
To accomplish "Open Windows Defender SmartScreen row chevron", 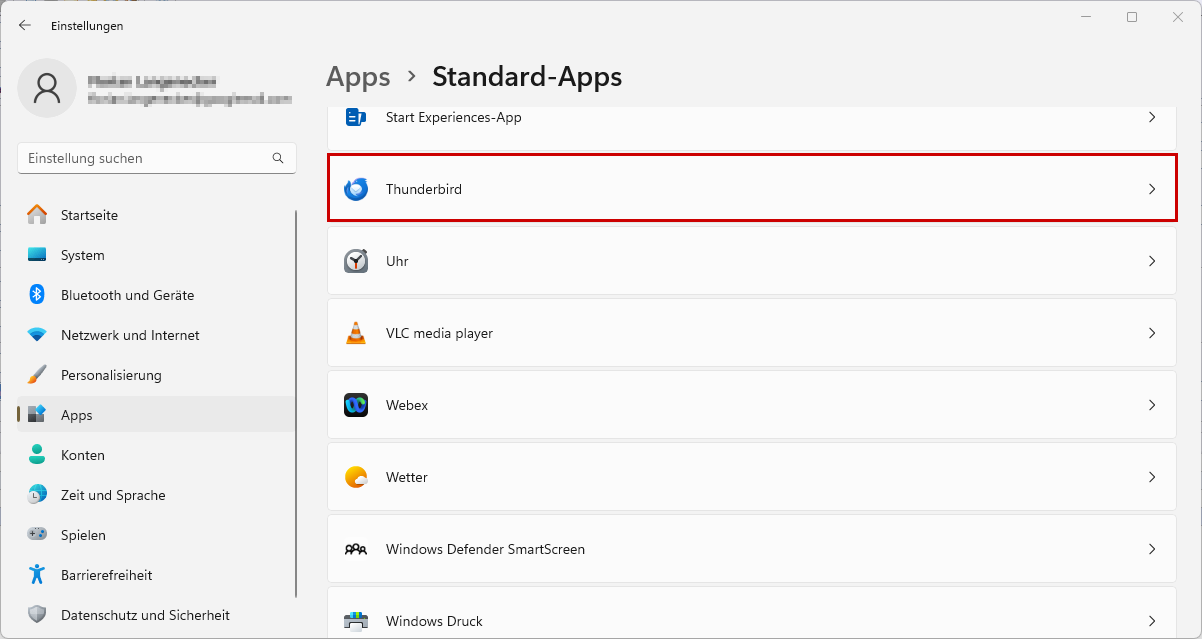I will tap(1152, 549).
